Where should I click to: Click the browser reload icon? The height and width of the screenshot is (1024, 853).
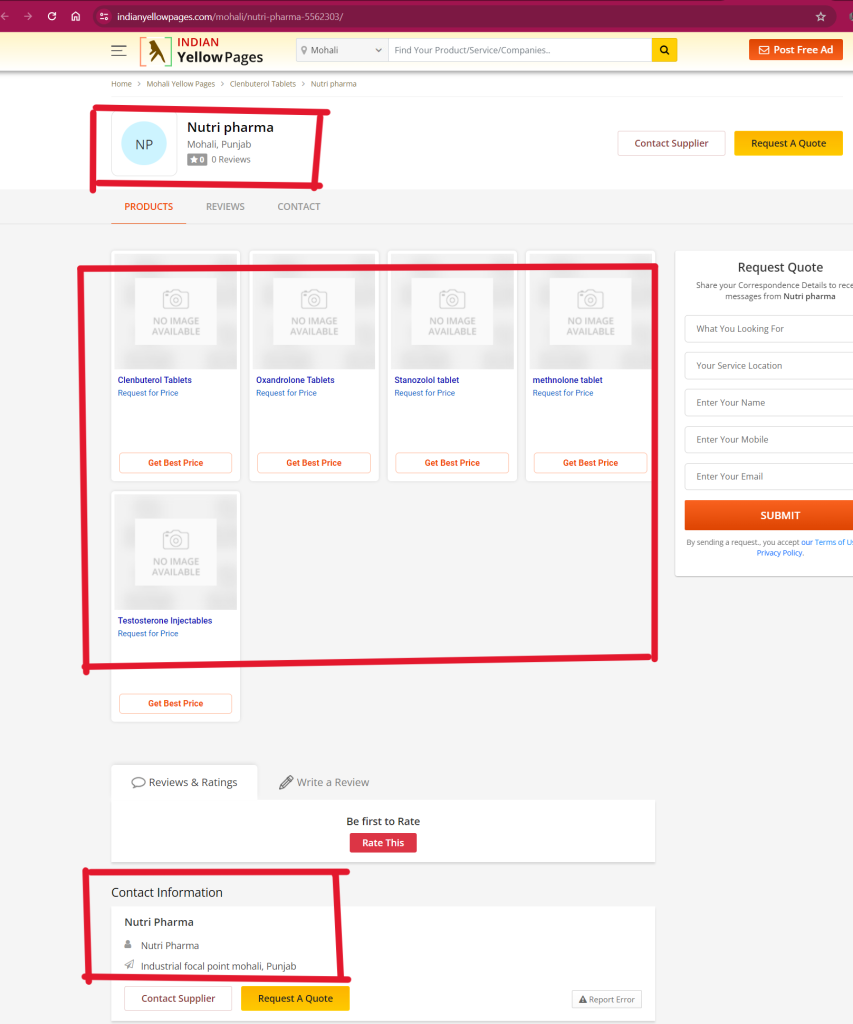click(x=52, y=16)
